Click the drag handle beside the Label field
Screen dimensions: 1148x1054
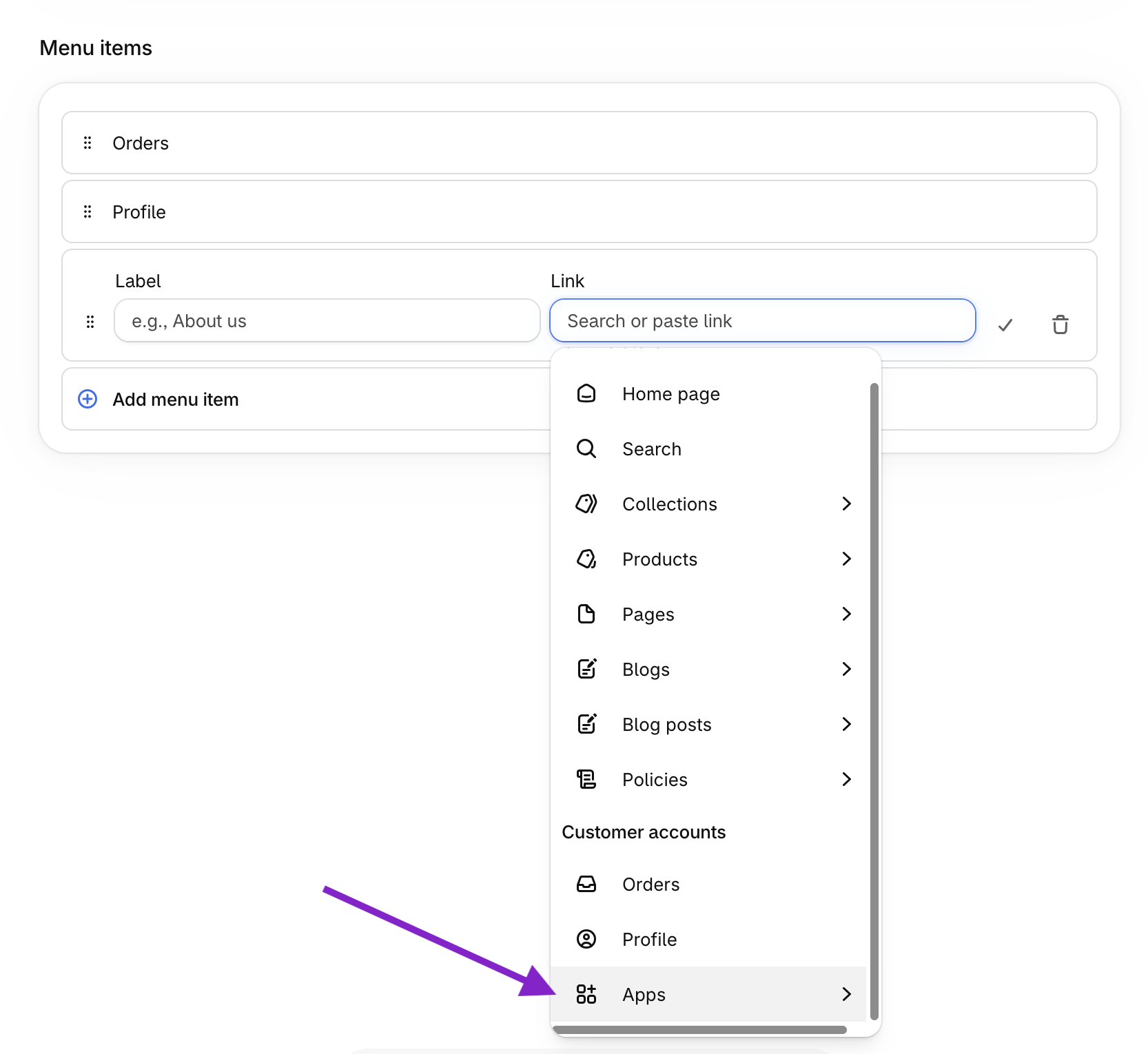(90, 322)
